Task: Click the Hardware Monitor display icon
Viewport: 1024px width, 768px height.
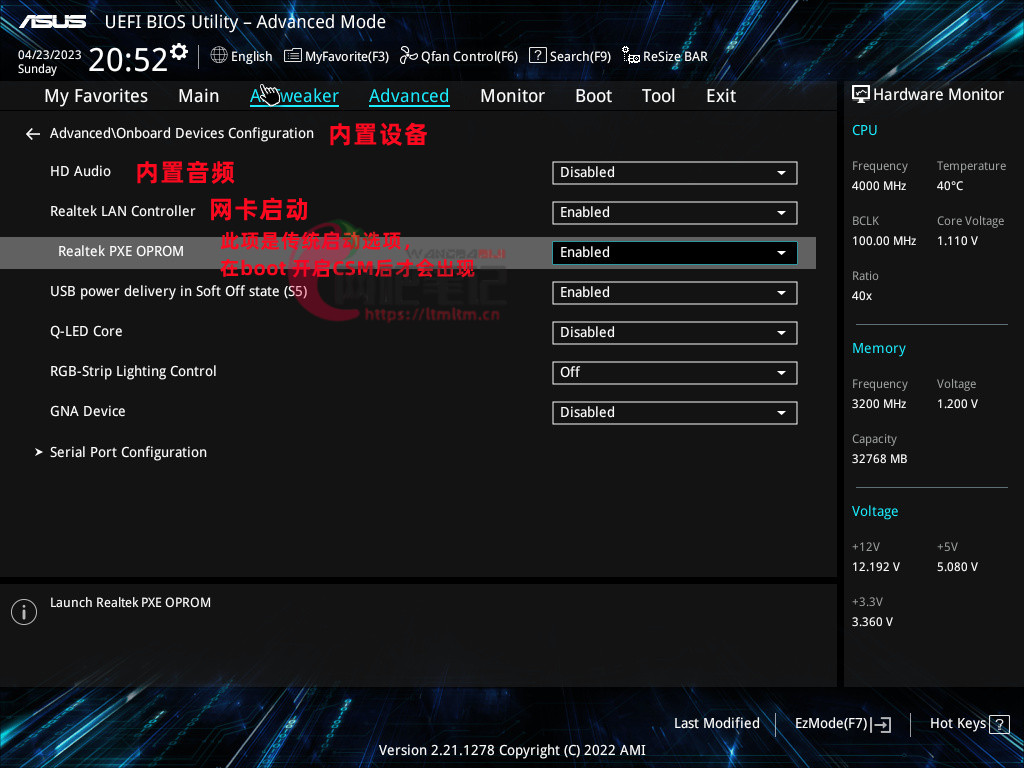Action: coord(861,95)
